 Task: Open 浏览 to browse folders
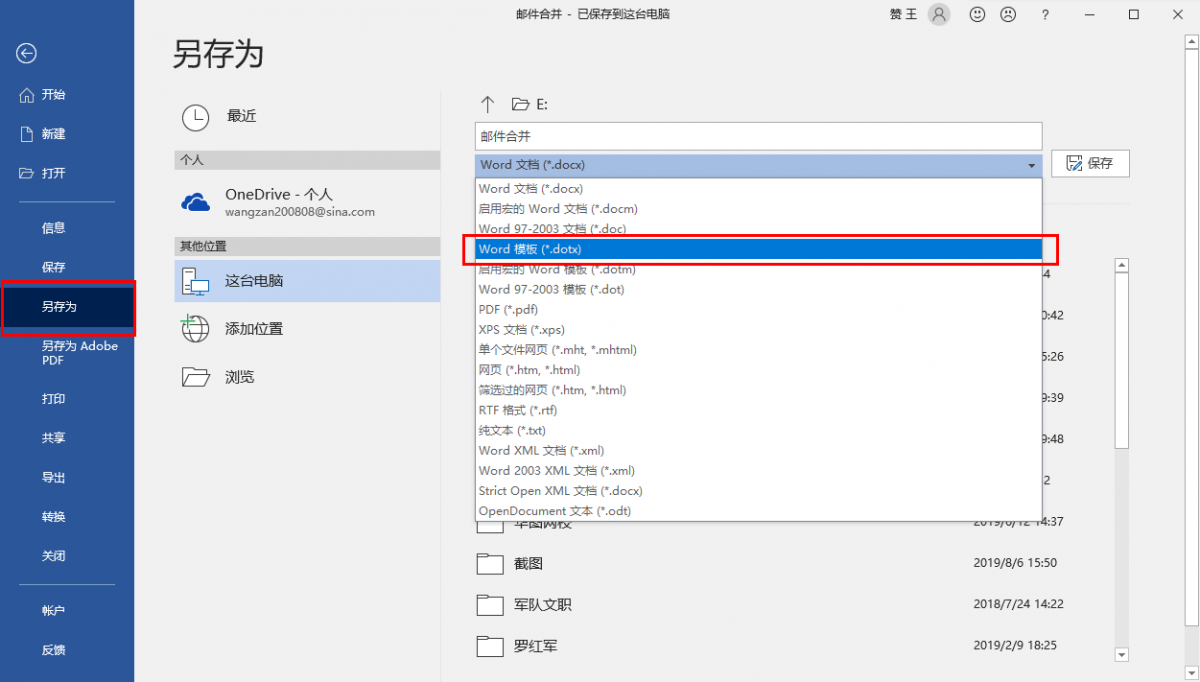pyautogui.click(x=307, y=377)
